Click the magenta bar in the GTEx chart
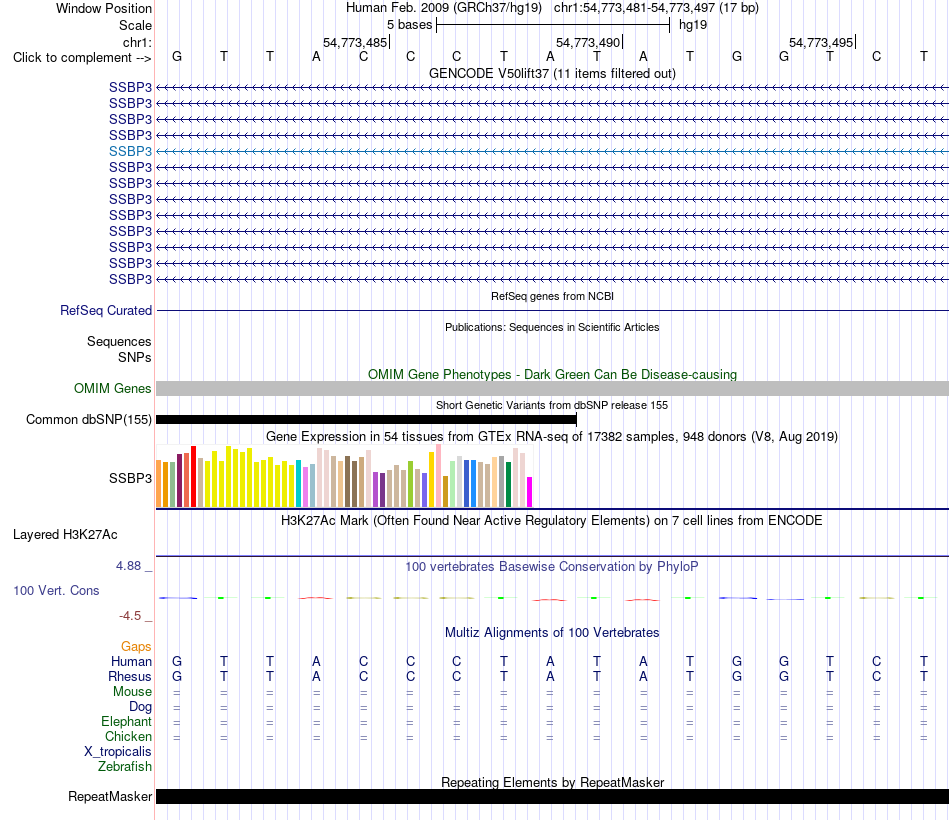950x820 pixels. coord(530,492)
